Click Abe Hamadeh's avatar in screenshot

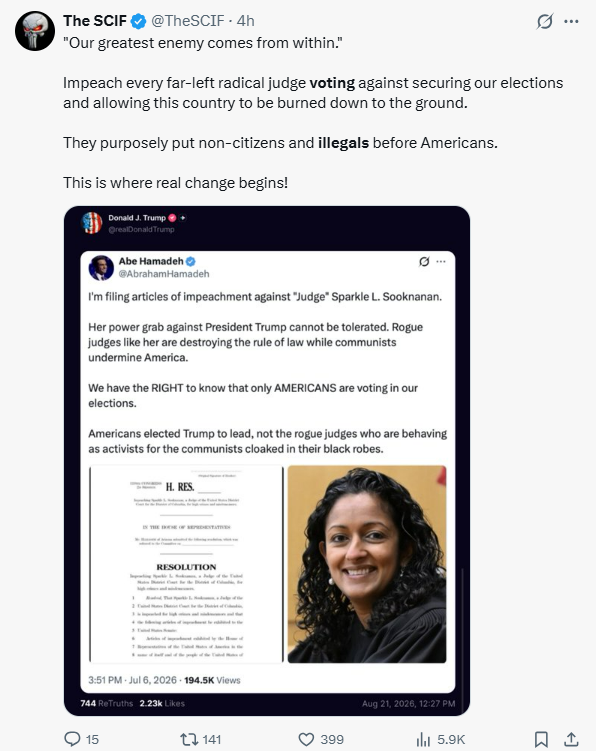click(101, 268)
